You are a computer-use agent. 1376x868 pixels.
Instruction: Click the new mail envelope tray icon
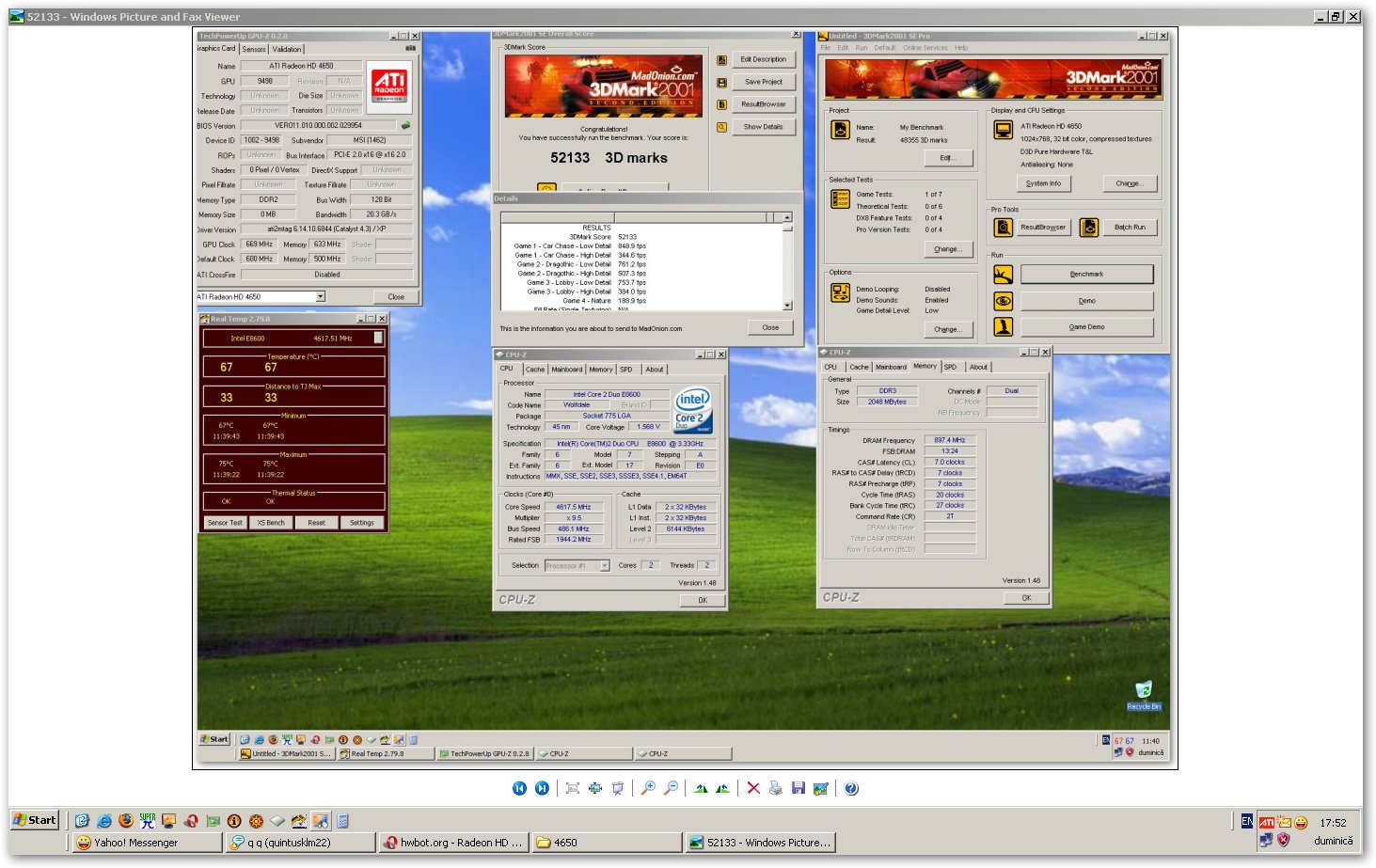coord(1284,822)
